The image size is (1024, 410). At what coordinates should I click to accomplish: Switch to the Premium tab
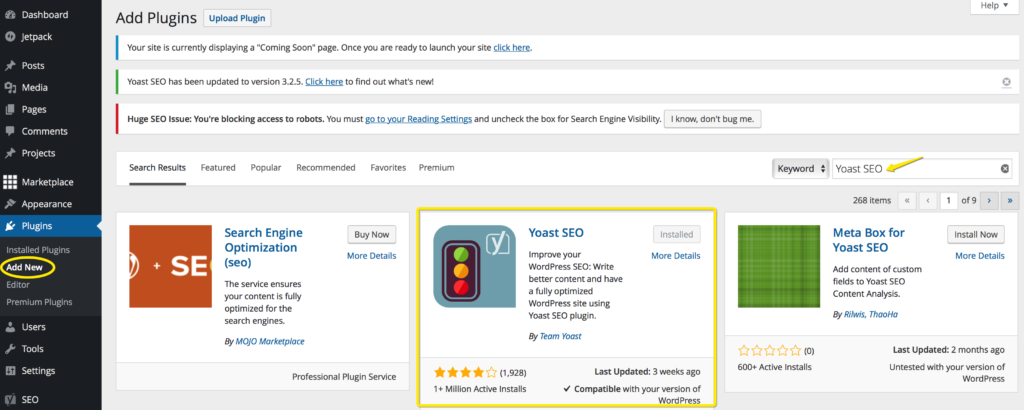pos(437,168)
